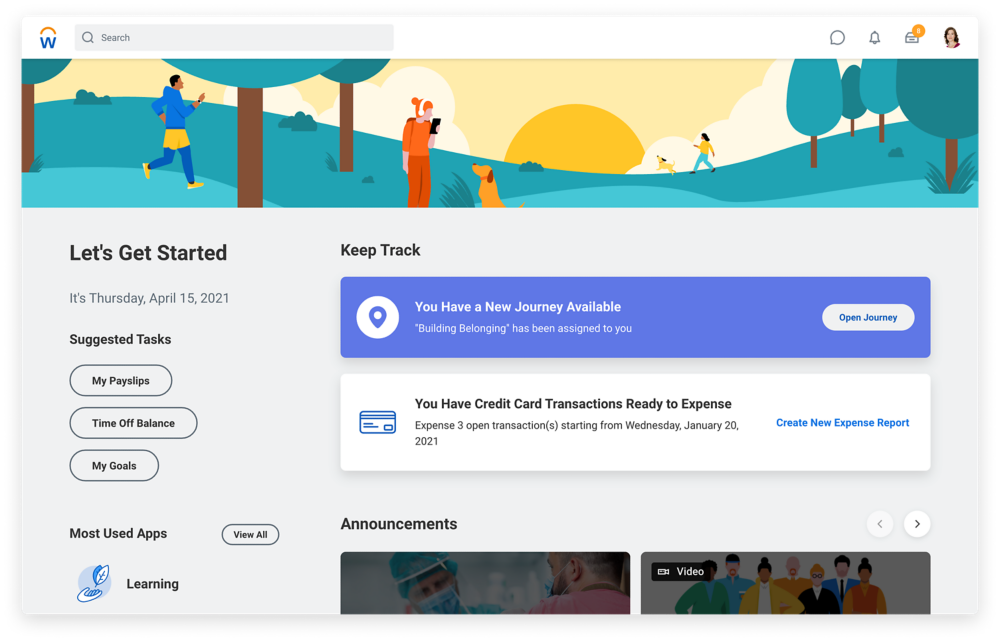Open the chat assistant speech bubble icon
This screenshot has width=1000, height=642.
tap(837, 38)
